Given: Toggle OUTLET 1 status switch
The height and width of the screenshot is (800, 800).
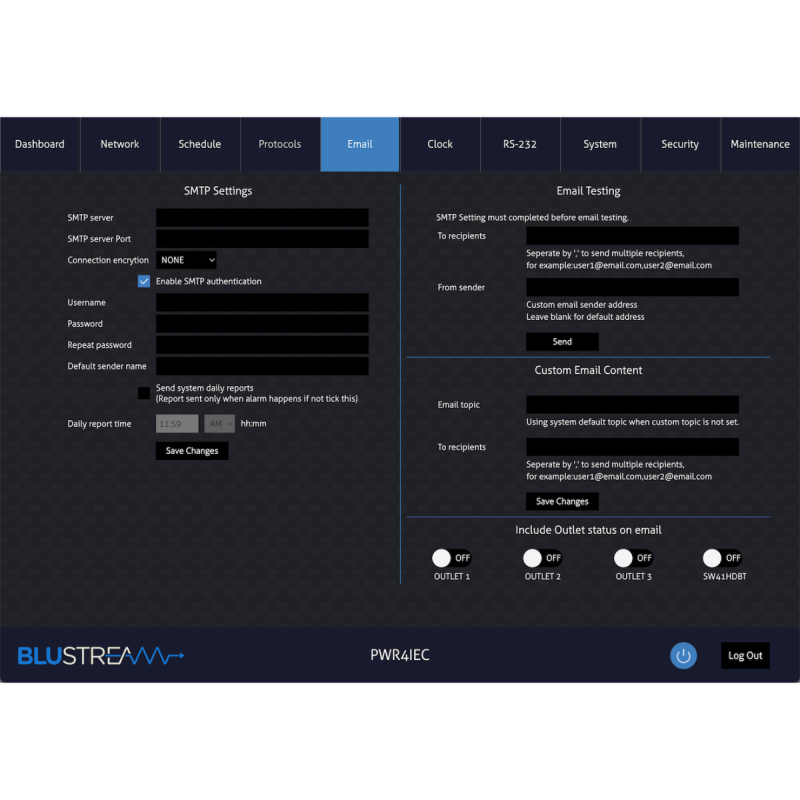Looking at the screenshot, I should coord(452,558).
